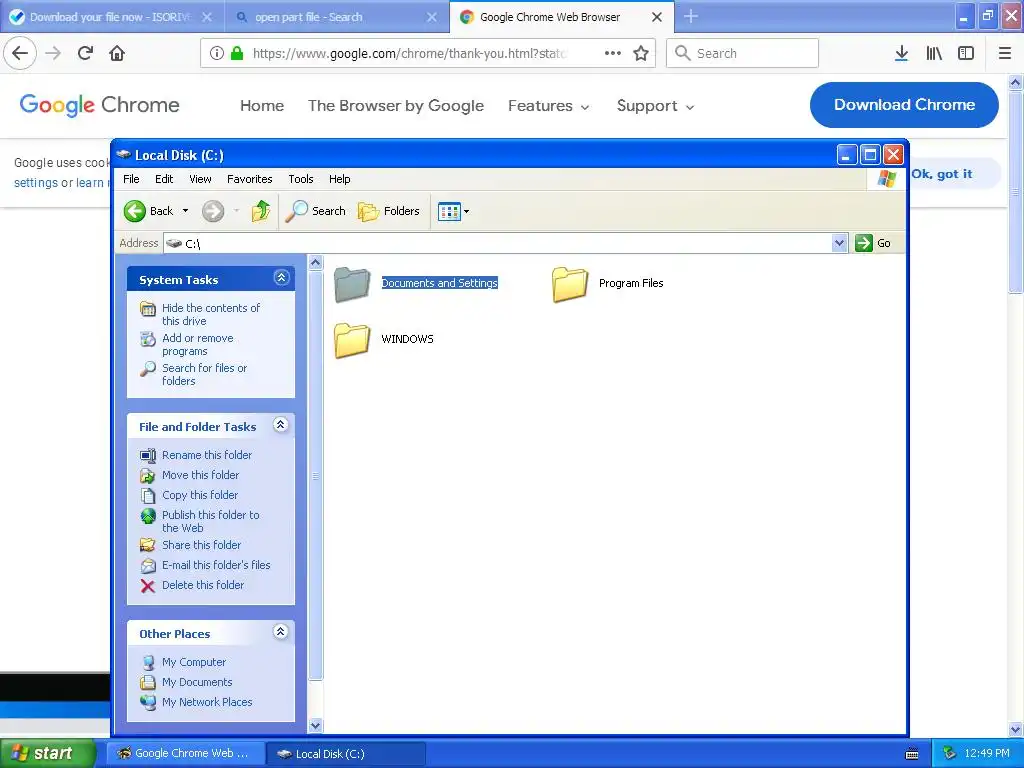Select the WINDOWS folder icon
Screen dimensions: 1024x768
tap(352, 340)
